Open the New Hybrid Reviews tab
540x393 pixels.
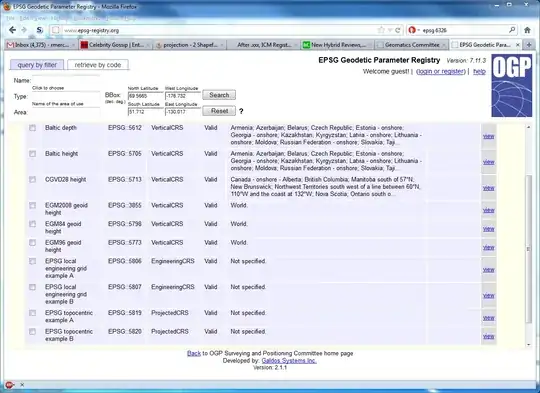(337, 45)
